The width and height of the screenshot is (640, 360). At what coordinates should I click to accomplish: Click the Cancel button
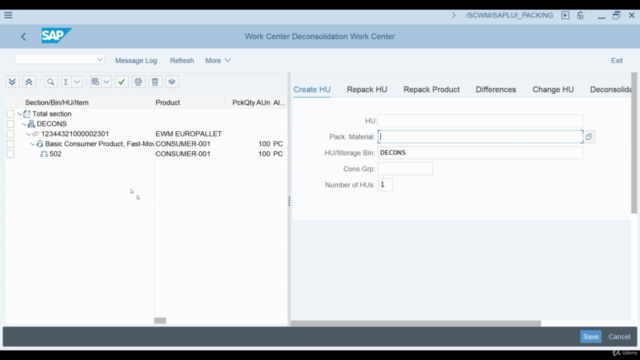(619, 337)
